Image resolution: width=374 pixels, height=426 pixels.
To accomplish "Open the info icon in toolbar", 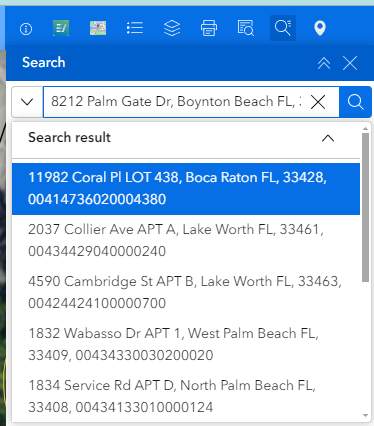I will 26,29.
